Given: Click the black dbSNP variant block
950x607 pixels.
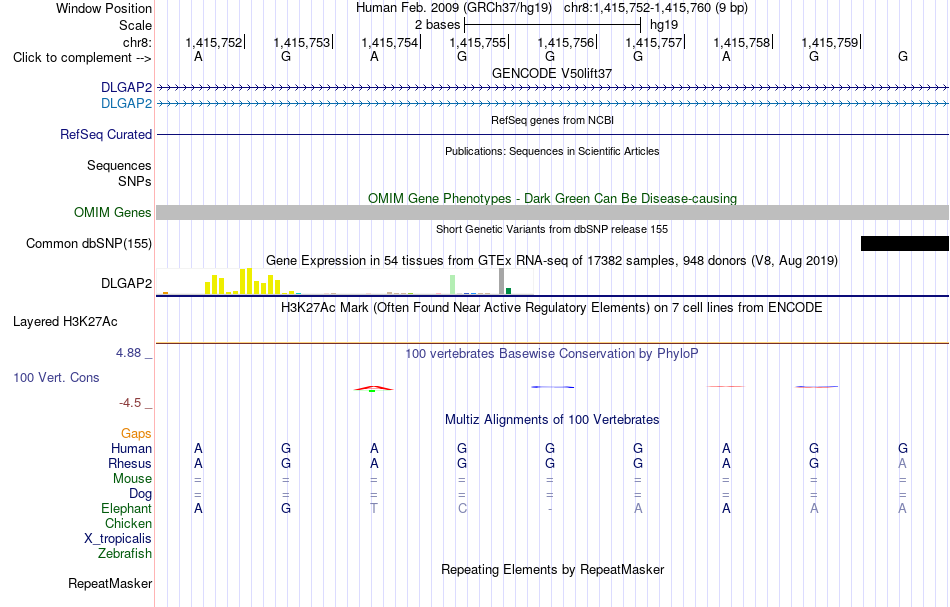Looking at the screenshot, I should [905, 244].
